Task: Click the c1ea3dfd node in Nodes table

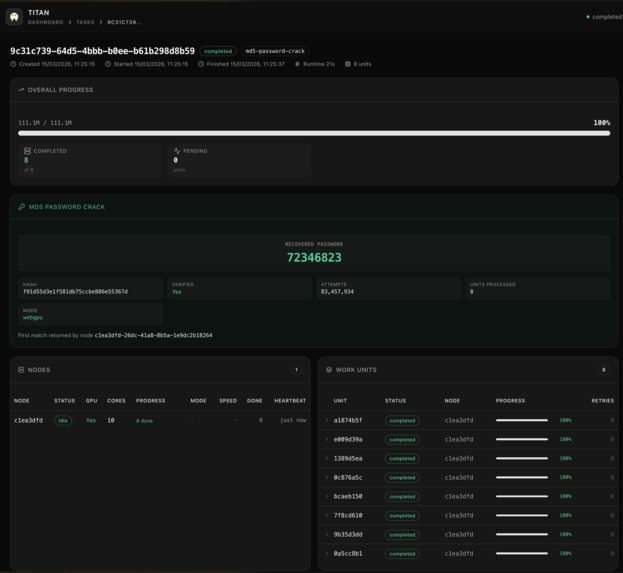Action: pyautogui.click(x=28, y=420)
